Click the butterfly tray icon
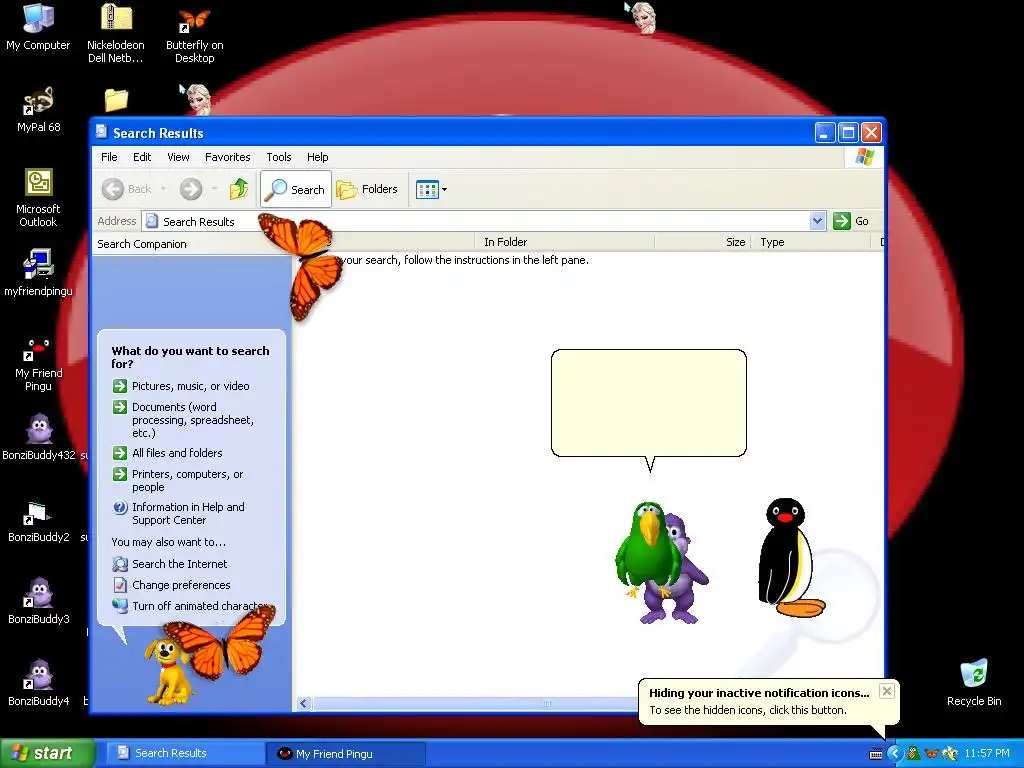Screen dimensions: 1024x768 pyautogui.click(x=932, y=754)
